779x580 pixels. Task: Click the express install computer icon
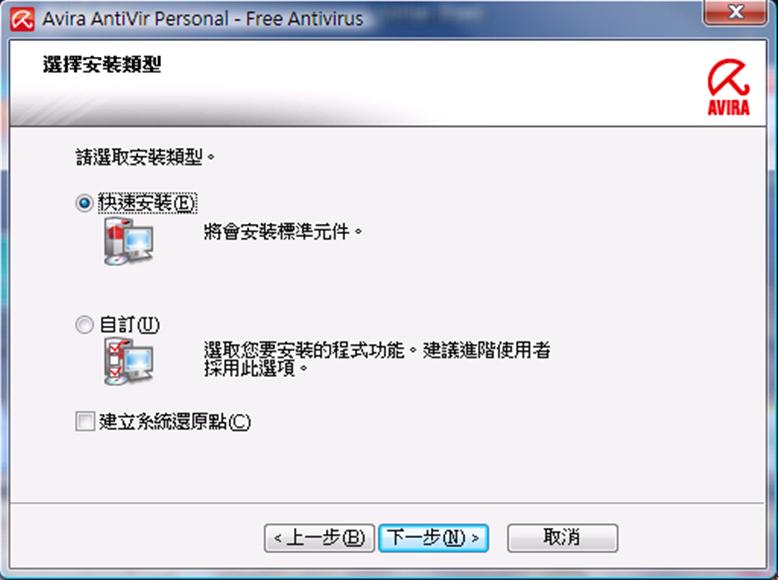tap(128, 242)
